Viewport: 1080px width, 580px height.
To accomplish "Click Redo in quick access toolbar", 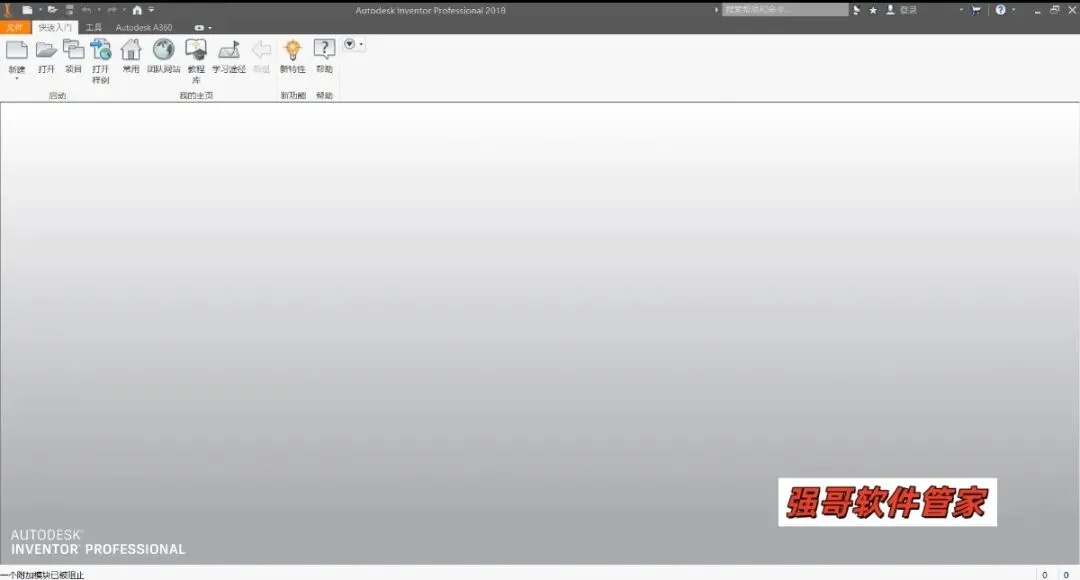I will tap(112, 10).
